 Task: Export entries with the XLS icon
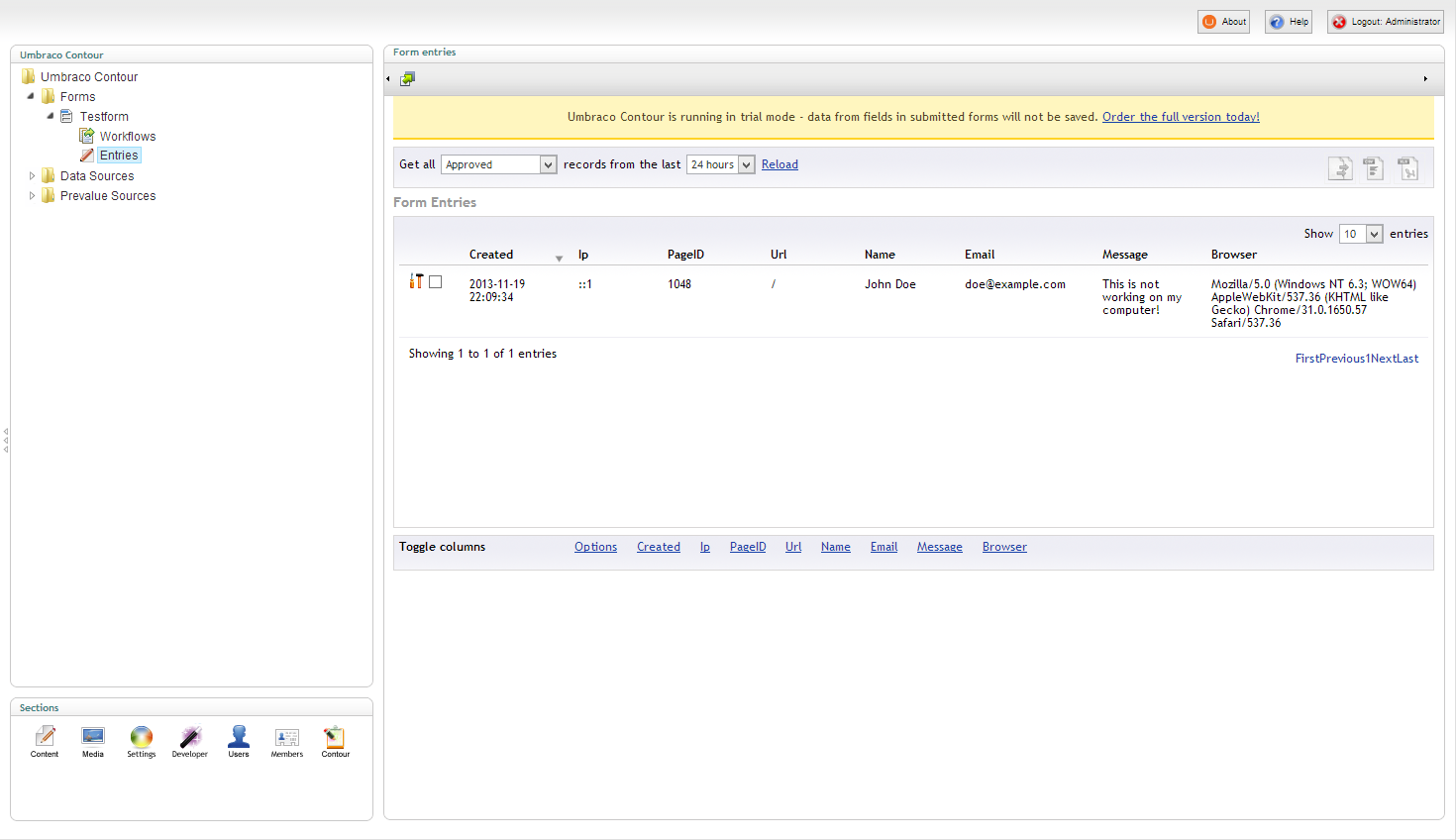[x=1407, y=168]
